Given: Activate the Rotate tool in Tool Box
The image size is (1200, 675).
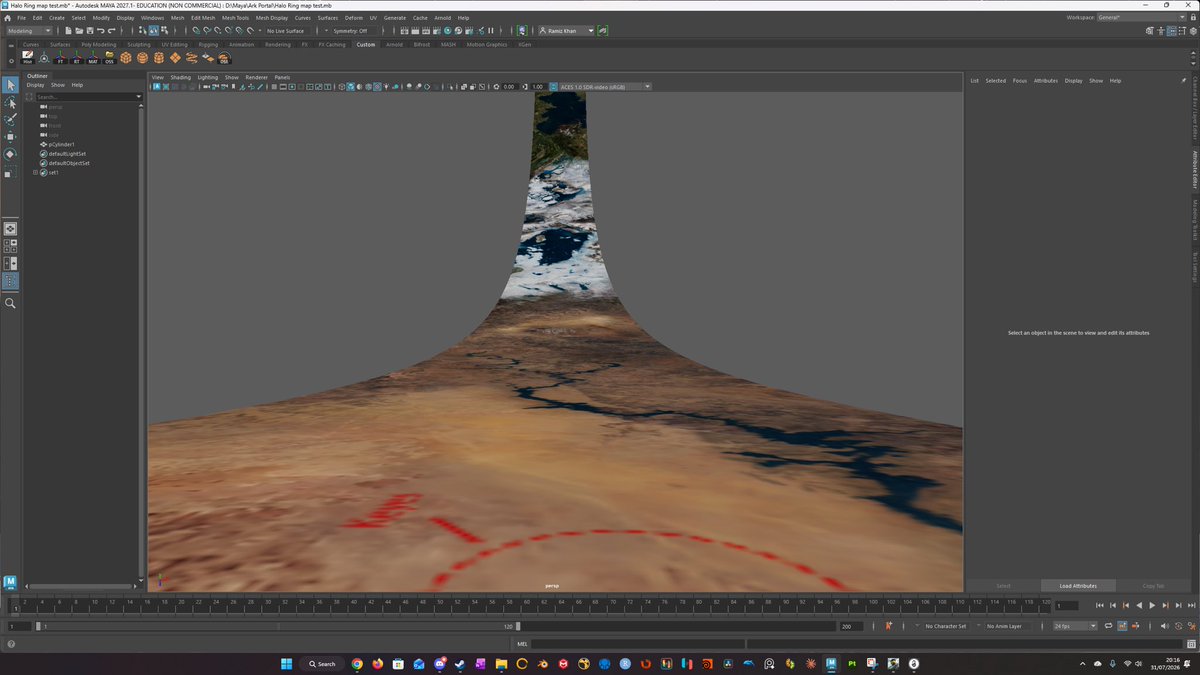Looking at the screenshot, I should [10, 154].
